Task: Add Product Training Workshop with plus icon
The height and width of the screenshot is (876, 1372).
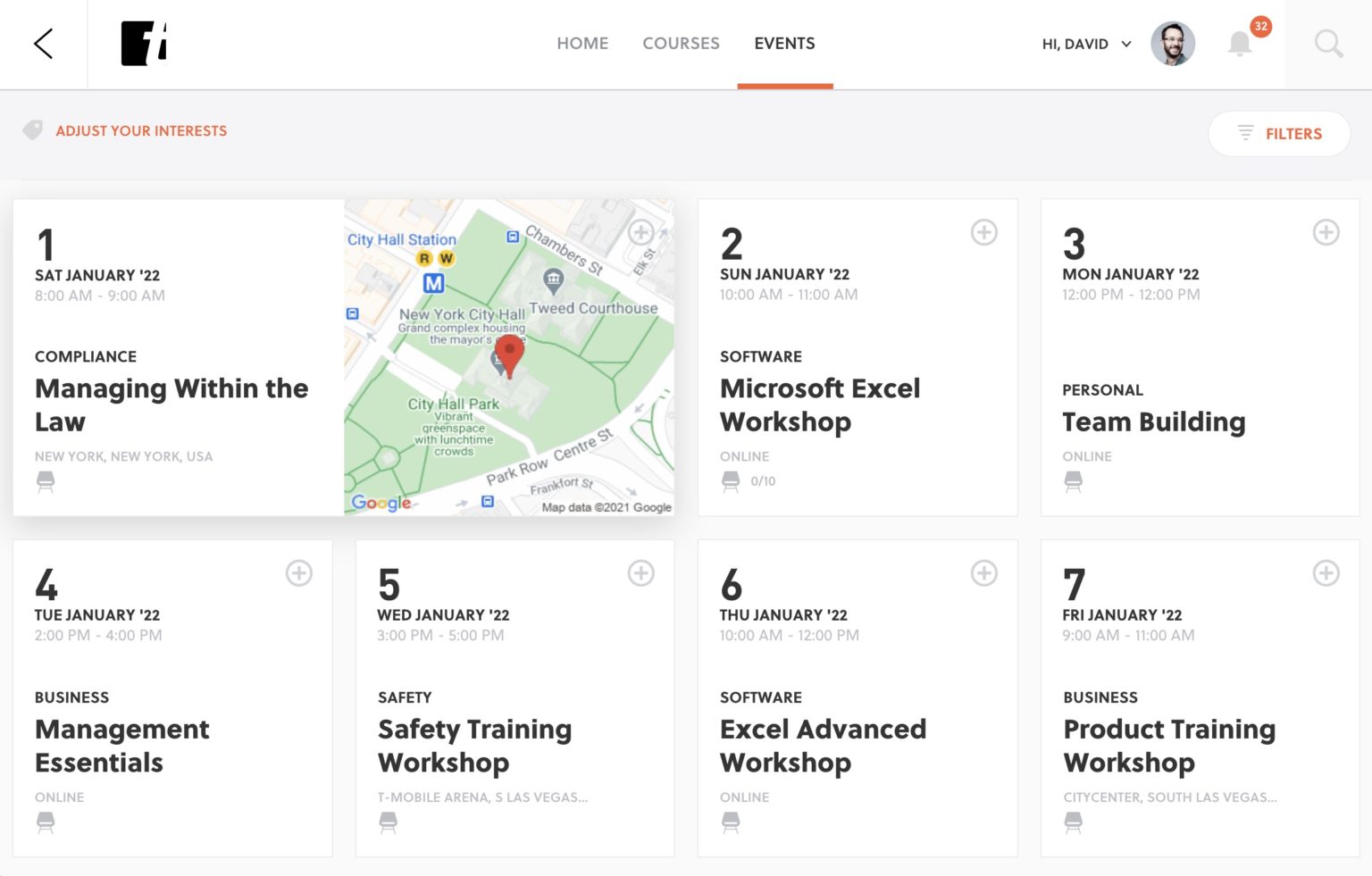Action: tap(1326, 573)
